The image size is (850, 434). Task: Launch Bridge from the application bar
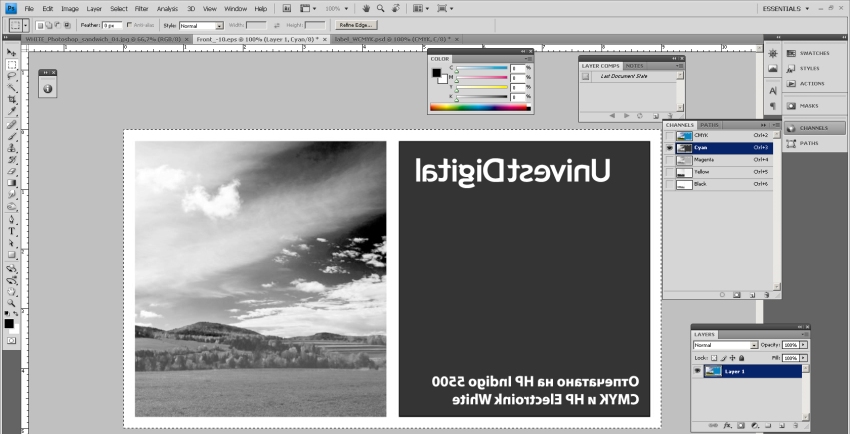point(287,9)
